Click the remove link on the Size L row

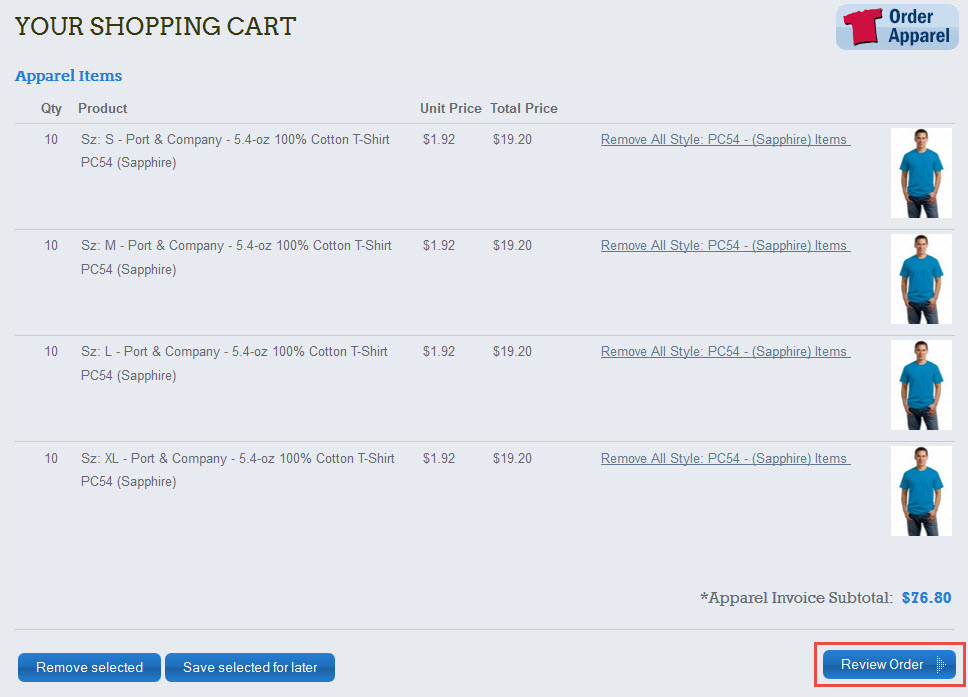coord(724,351)
